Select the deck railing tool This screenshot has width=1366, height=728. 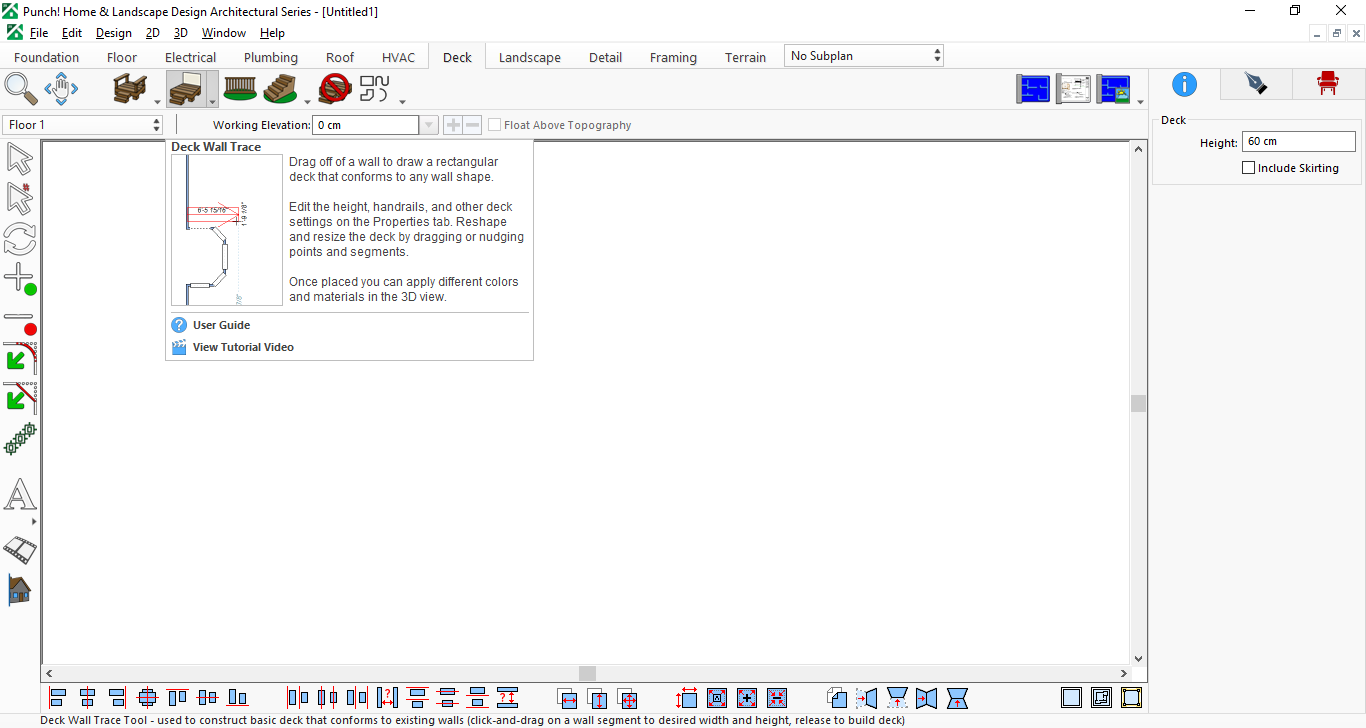pyautogui.click(x=240, y=89)
